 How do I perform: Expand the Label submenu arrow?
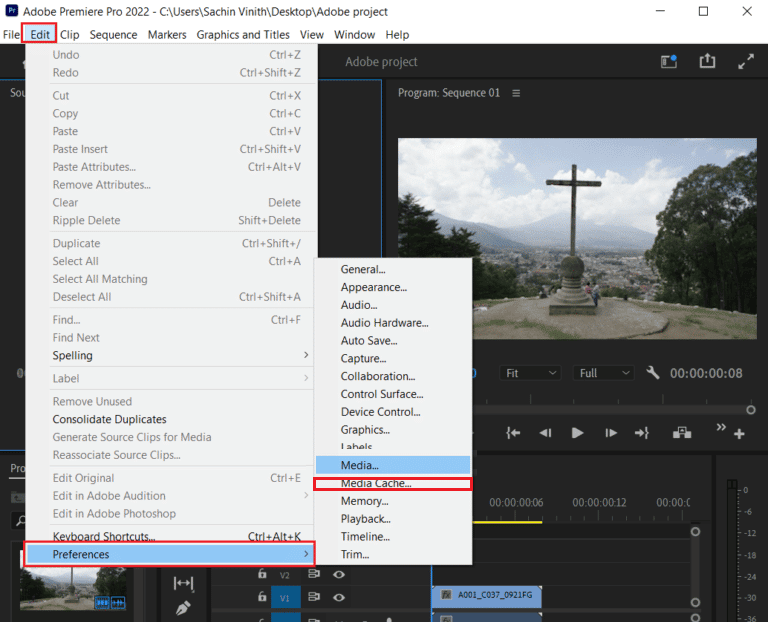[x=306, y=378]
